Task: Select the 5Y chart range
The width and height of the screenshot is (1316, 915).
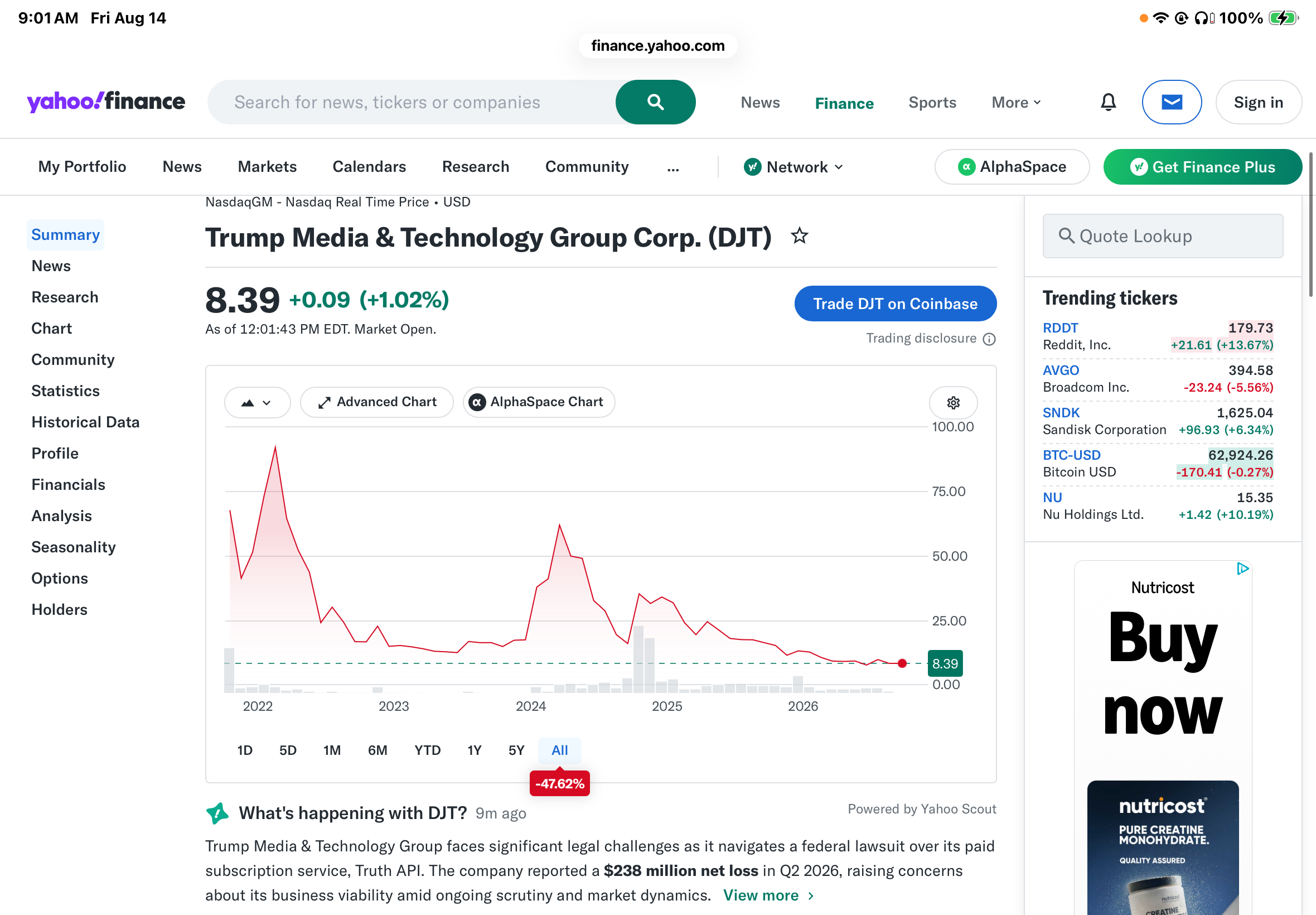Action: pos(516,750)
